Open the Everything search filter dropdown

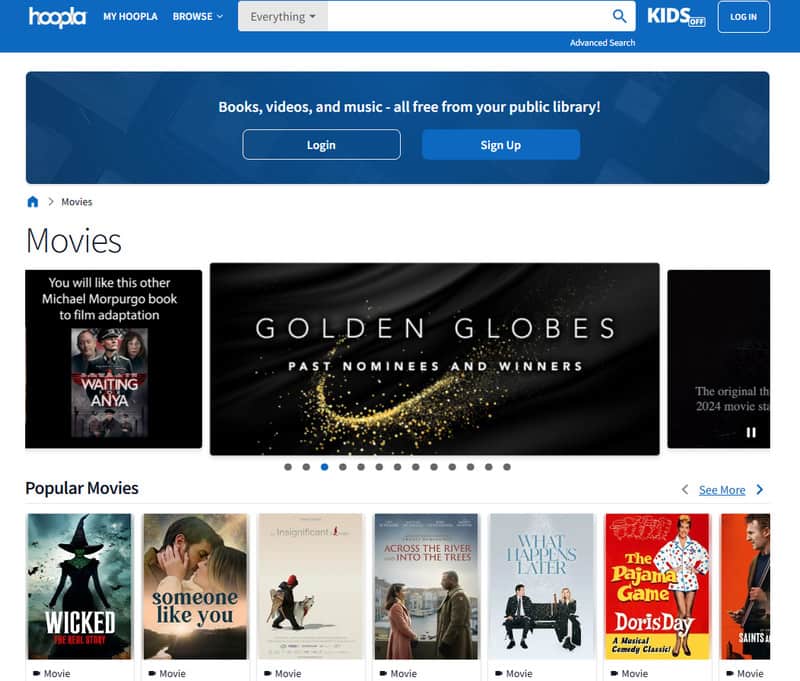point(282,17)
